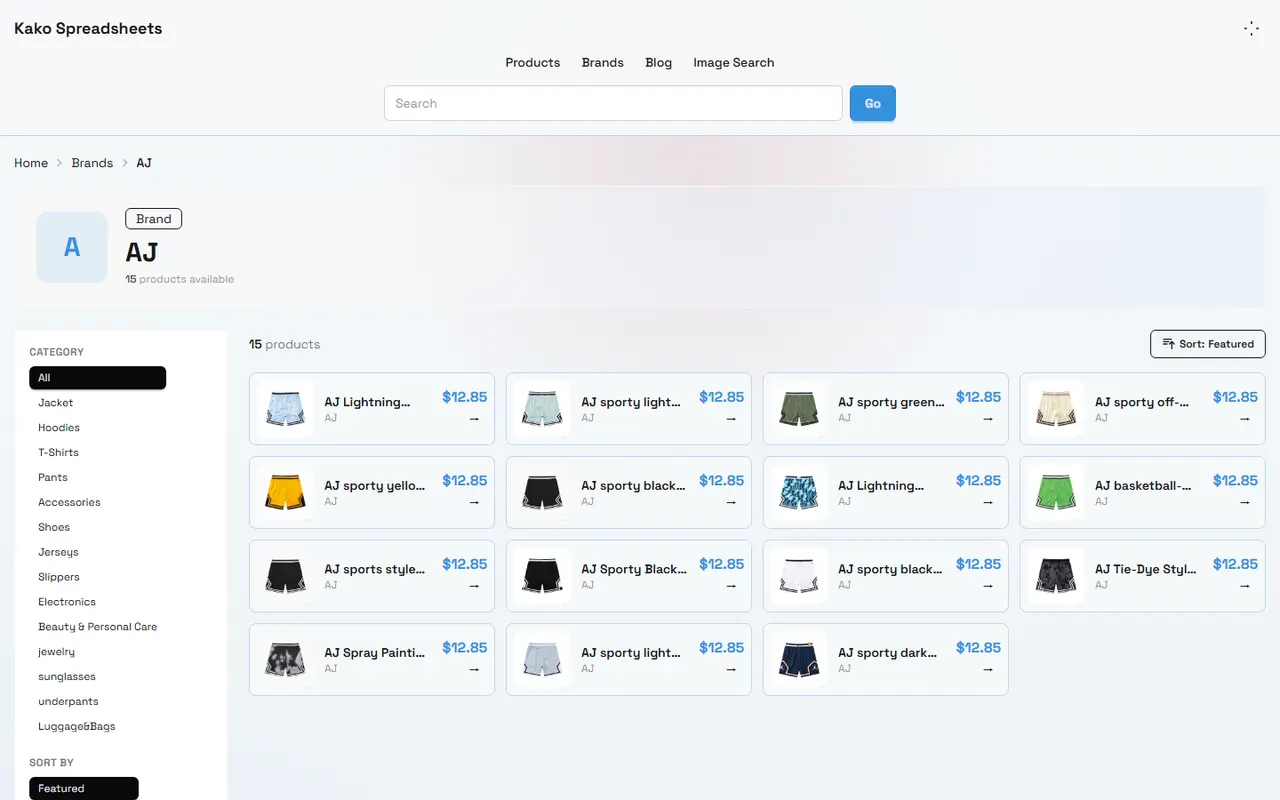Filter by Luggage&Bags category
The height and width of the screenshot is (800, 1280).
[x=77, y=727]
